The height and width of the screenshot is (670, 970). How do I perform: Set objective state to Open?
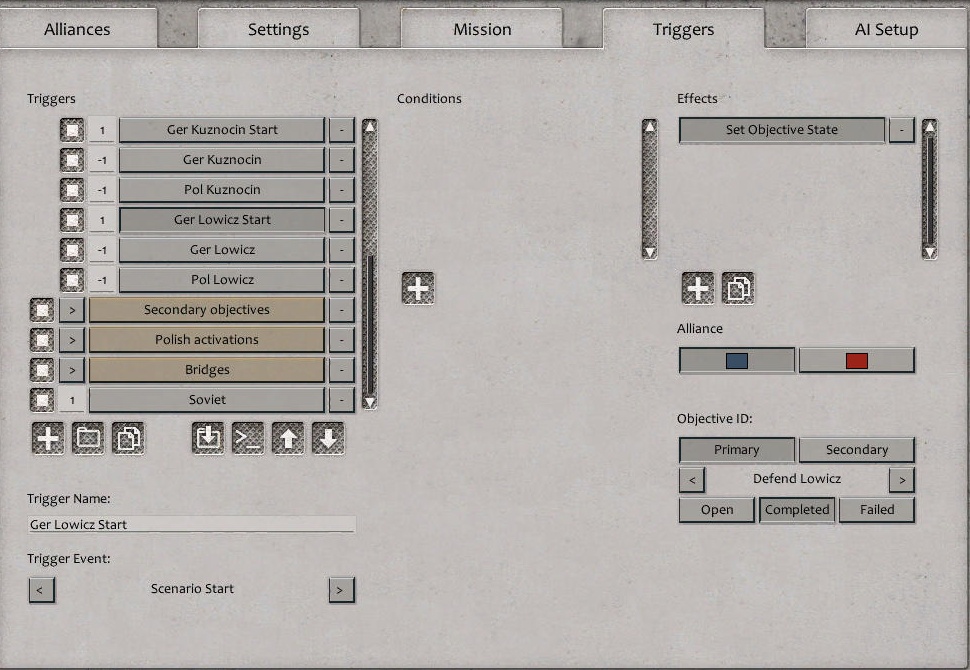click(717, 510)
